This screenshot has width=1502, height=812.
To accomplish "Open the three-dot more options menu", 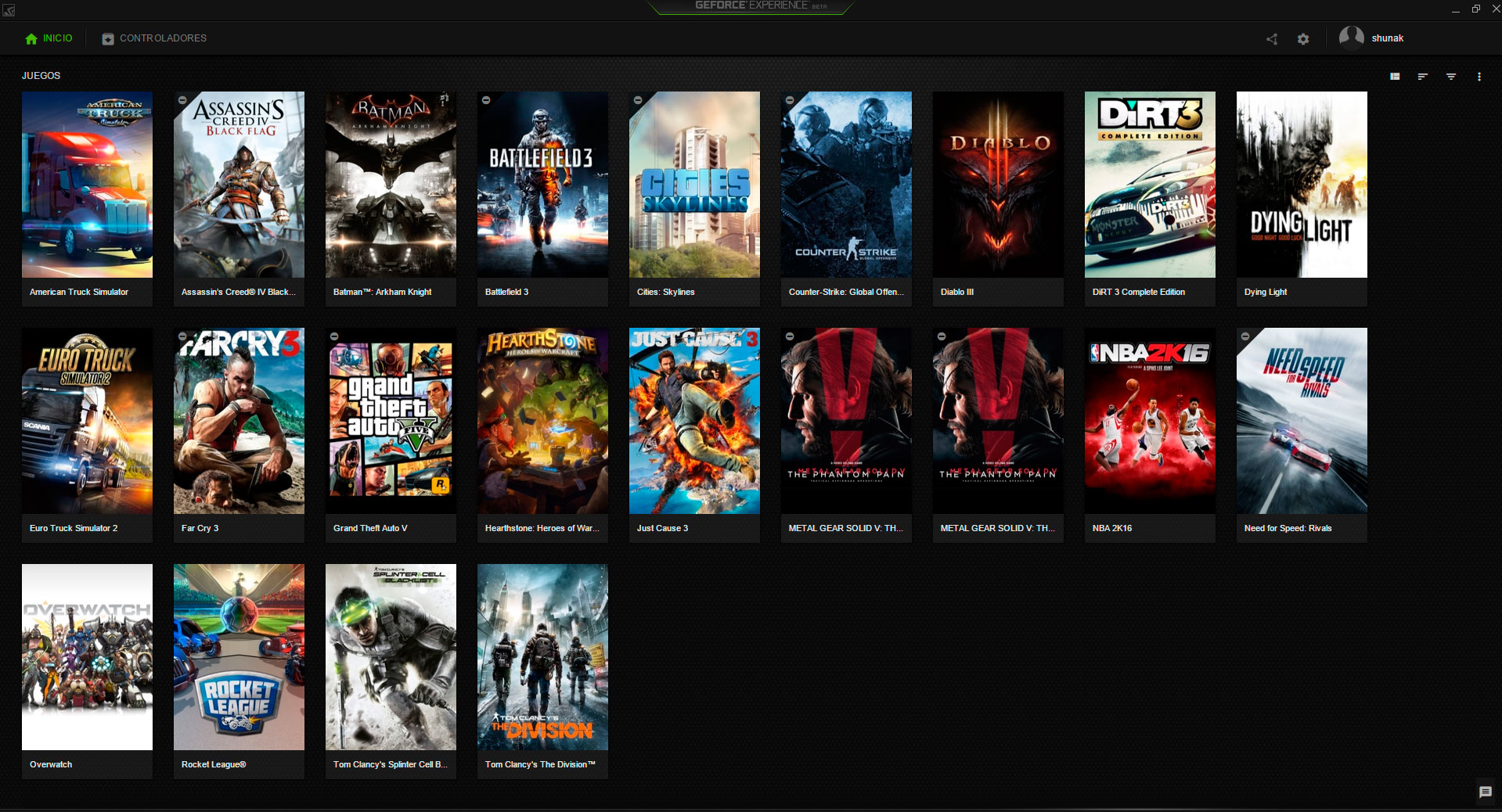I will [1479, 77].
